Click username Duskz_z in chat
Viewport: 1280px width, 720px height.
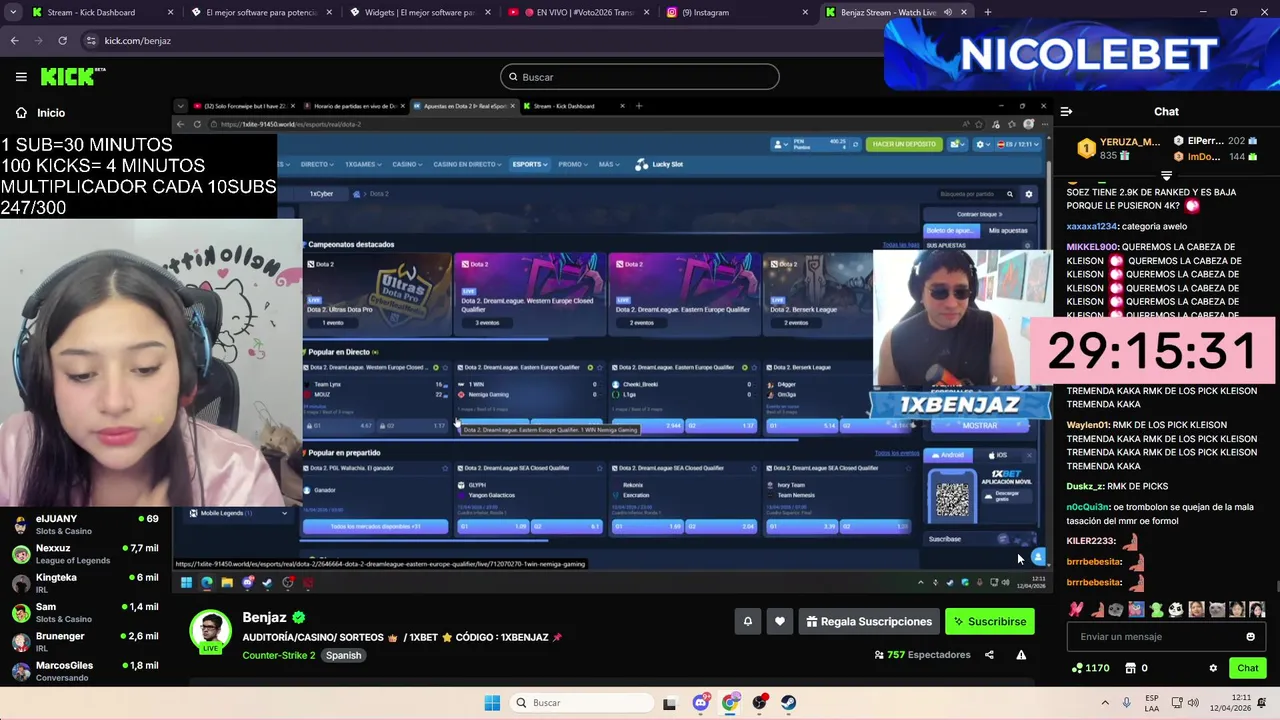click(x=1085, y=487)
